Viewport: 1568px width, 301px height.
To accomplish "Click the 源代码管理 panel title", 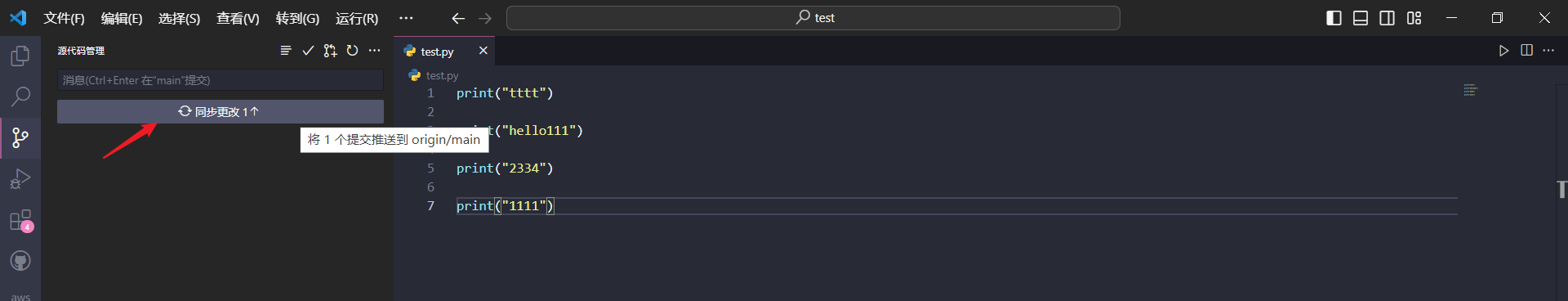I will click(81, 51).
